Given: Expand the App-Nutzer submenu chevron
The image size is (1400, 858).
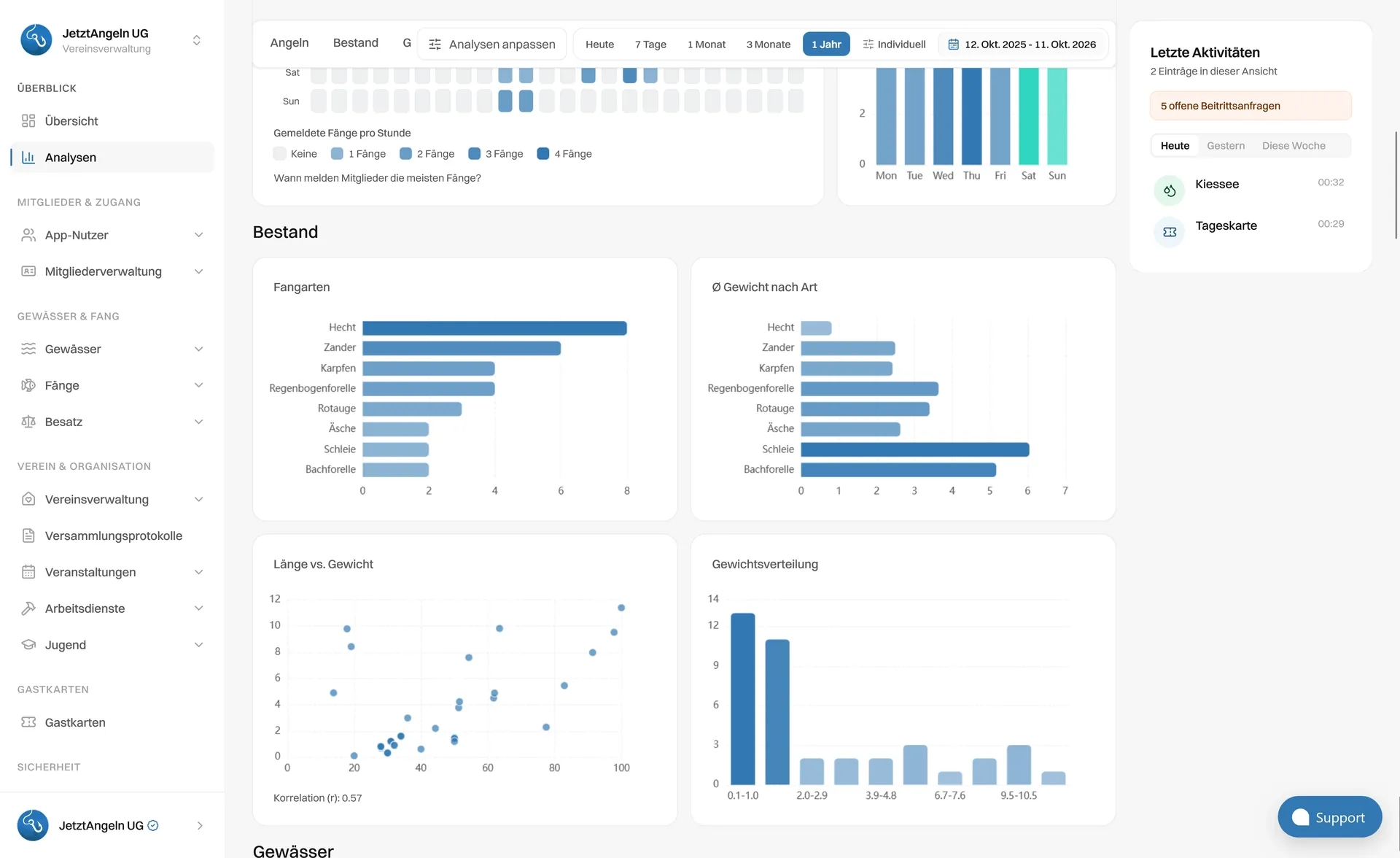Looking at the screenshot, I should [198, 235].
